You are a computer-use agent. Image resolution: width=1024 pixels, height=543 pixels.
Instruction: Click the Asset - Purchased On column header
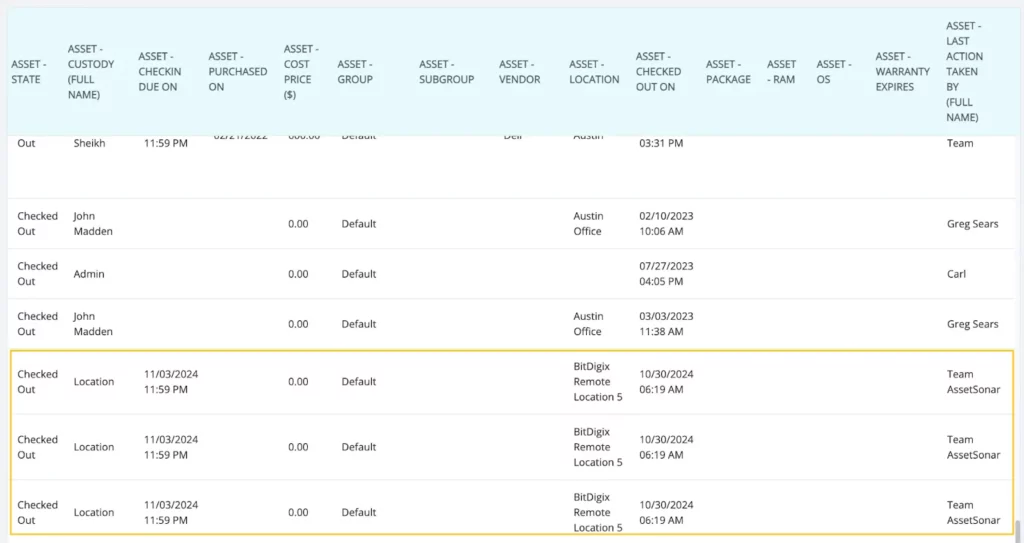(x=237, y=72)
